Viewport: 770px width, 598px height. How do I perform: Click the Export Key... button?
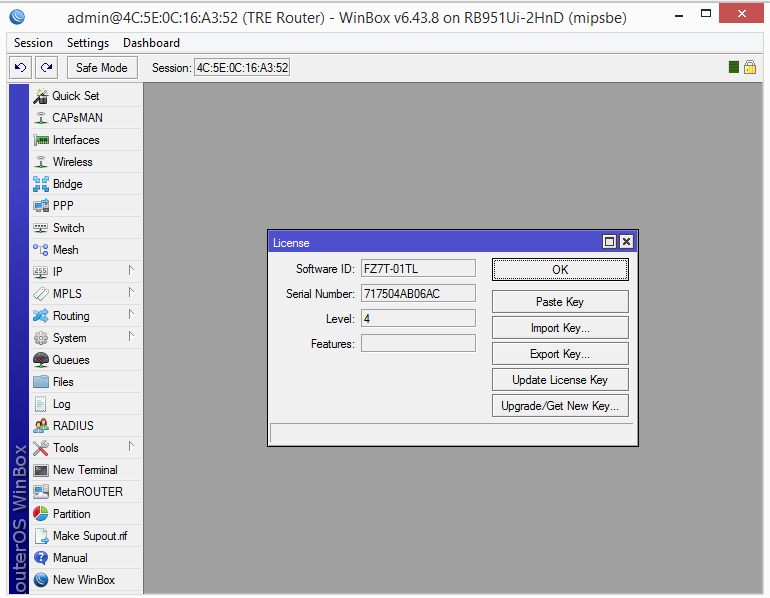pos(560,353)
